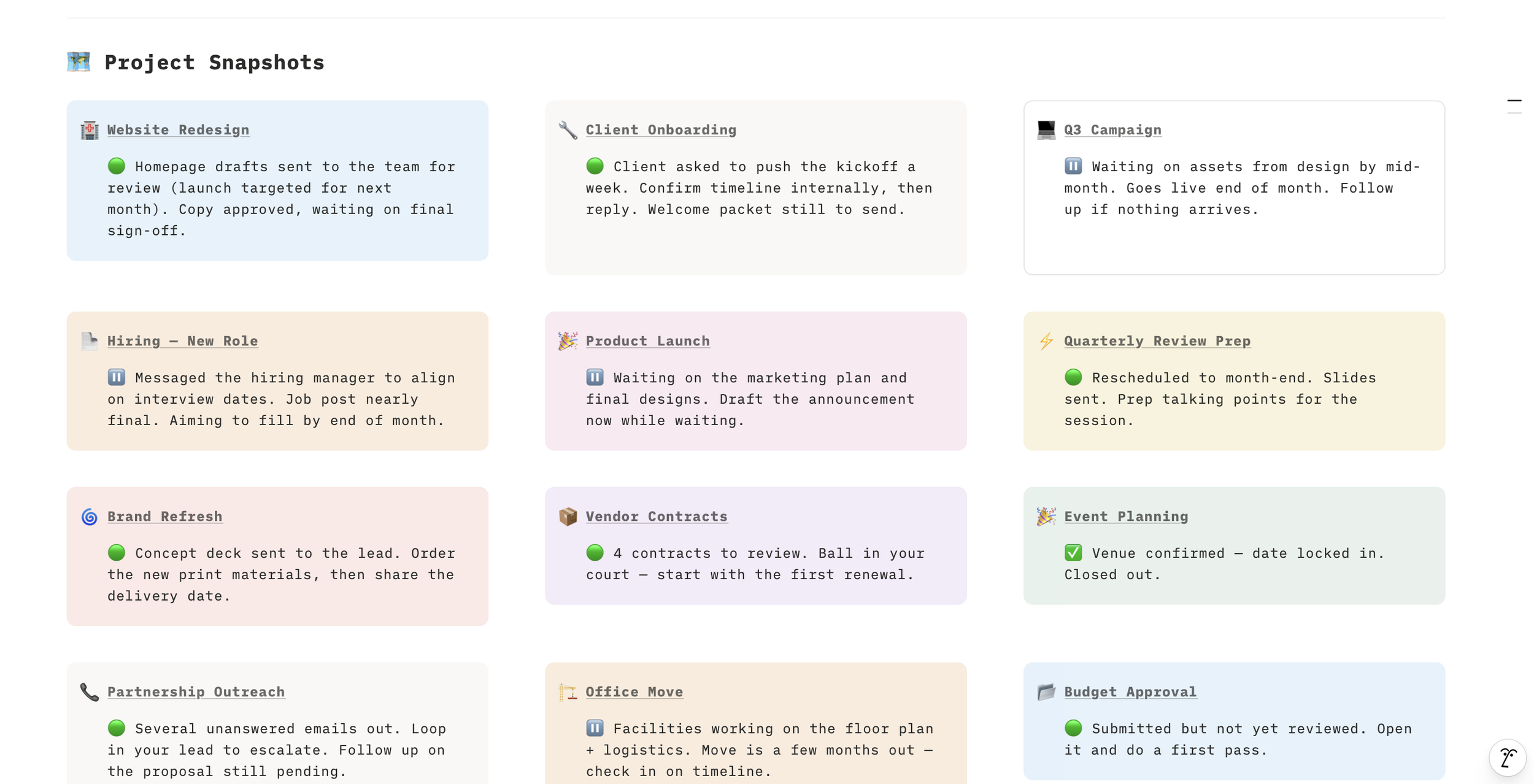This screenshot has width=1534, height=784.
Task: Click the green checkmark in Event Planning card
Action: 1073,553
